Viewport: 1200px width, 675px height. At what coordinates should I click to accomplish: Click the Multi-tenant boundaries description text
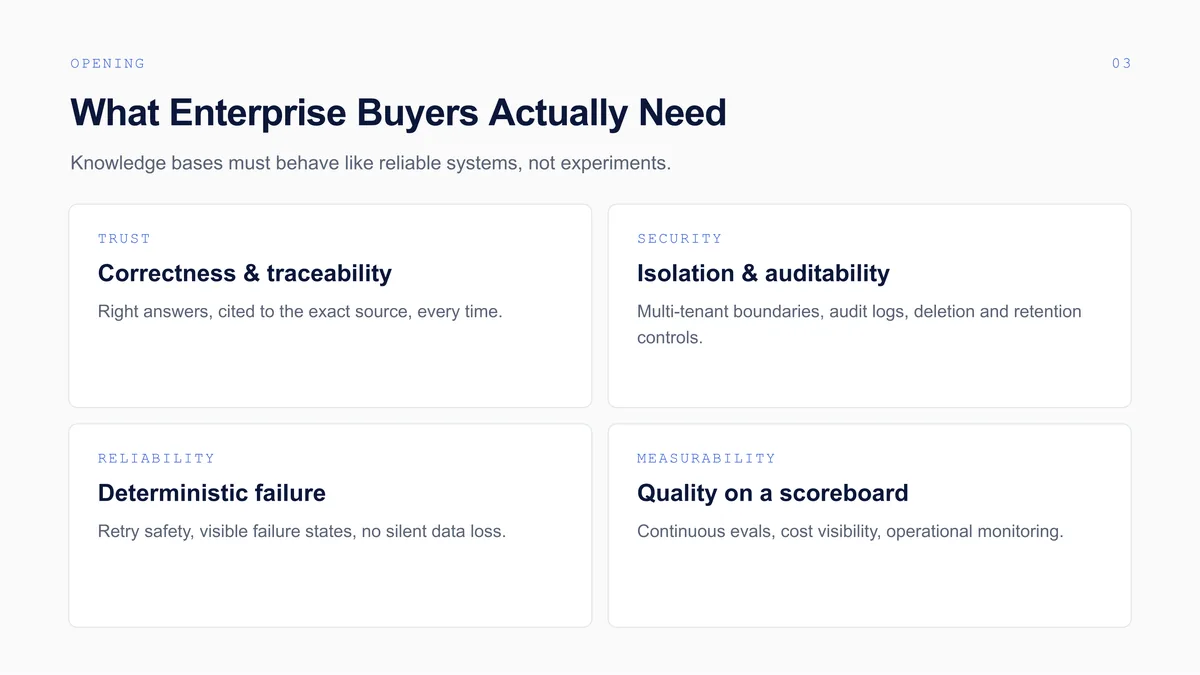[859, 325]
